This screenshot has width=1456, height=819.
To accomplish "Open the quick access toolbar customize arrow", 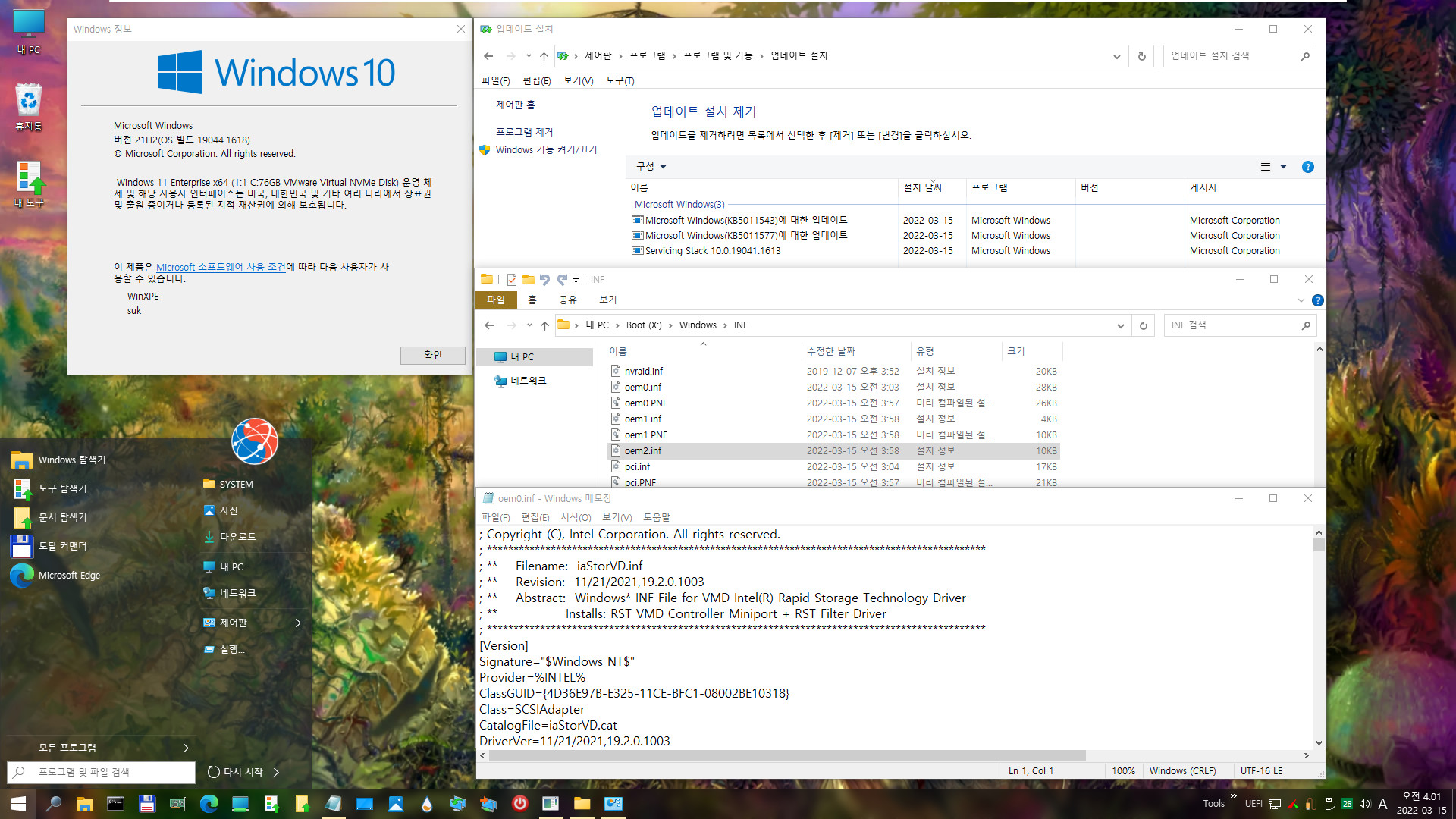I will (x=576, y=280).
